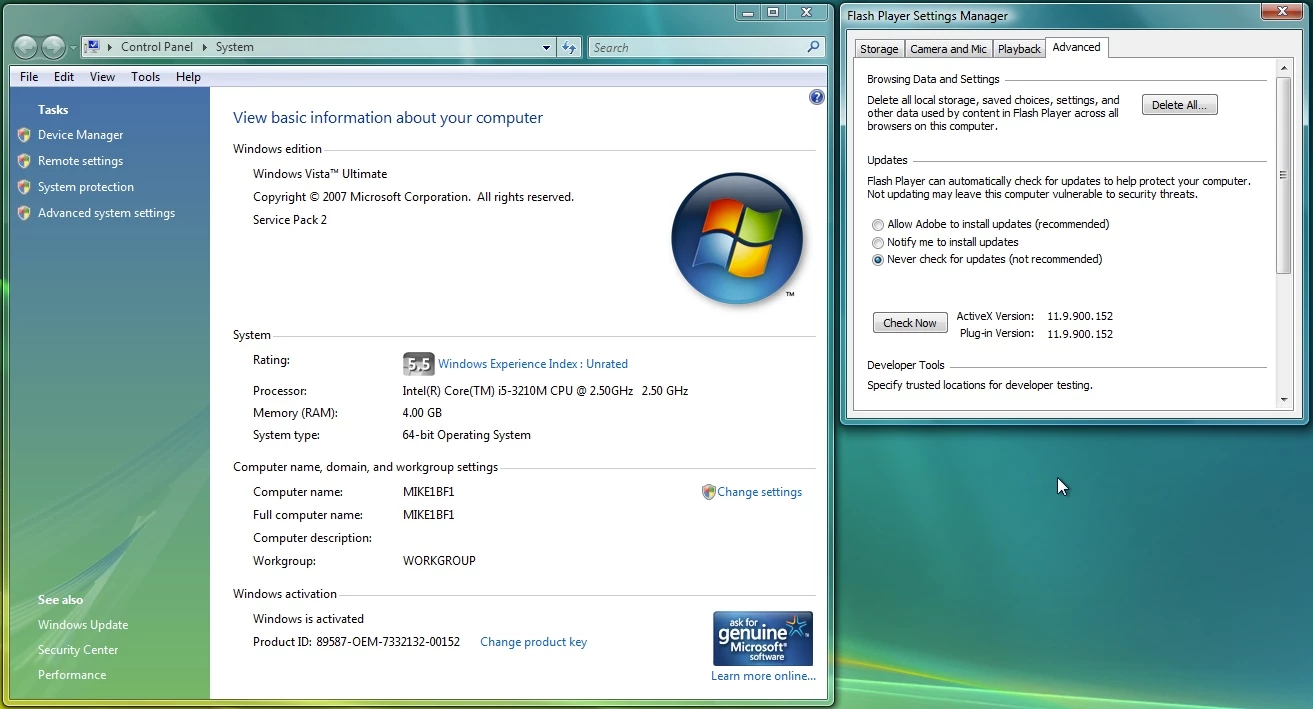The width and height of the screenshot is (1313, 709).
Task: Click the Genuine Microsoft software badge
Action: 763,639
